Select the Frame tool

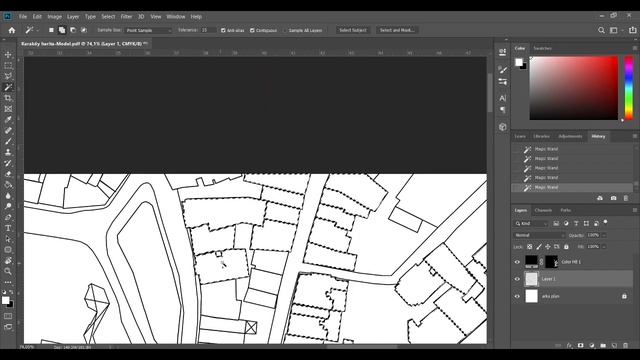(8, 109)
